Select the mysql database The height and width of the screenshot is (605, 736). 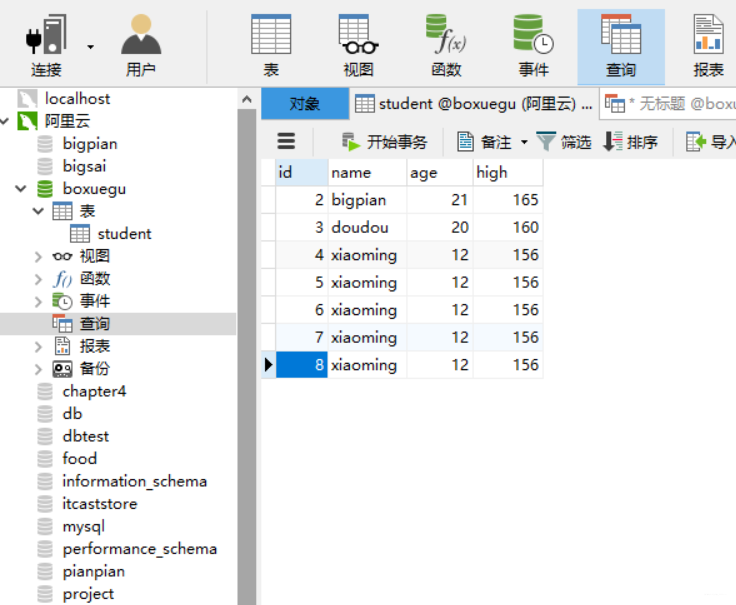pos(83,526)
